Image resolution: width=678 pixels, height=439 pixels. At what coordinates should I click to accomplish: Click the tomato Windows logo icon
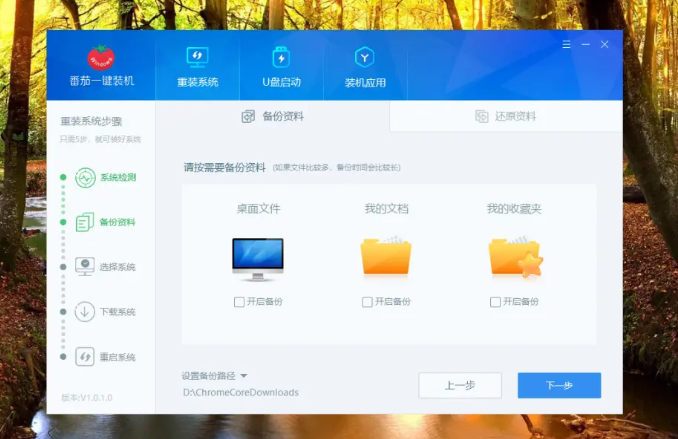(101, 58)
